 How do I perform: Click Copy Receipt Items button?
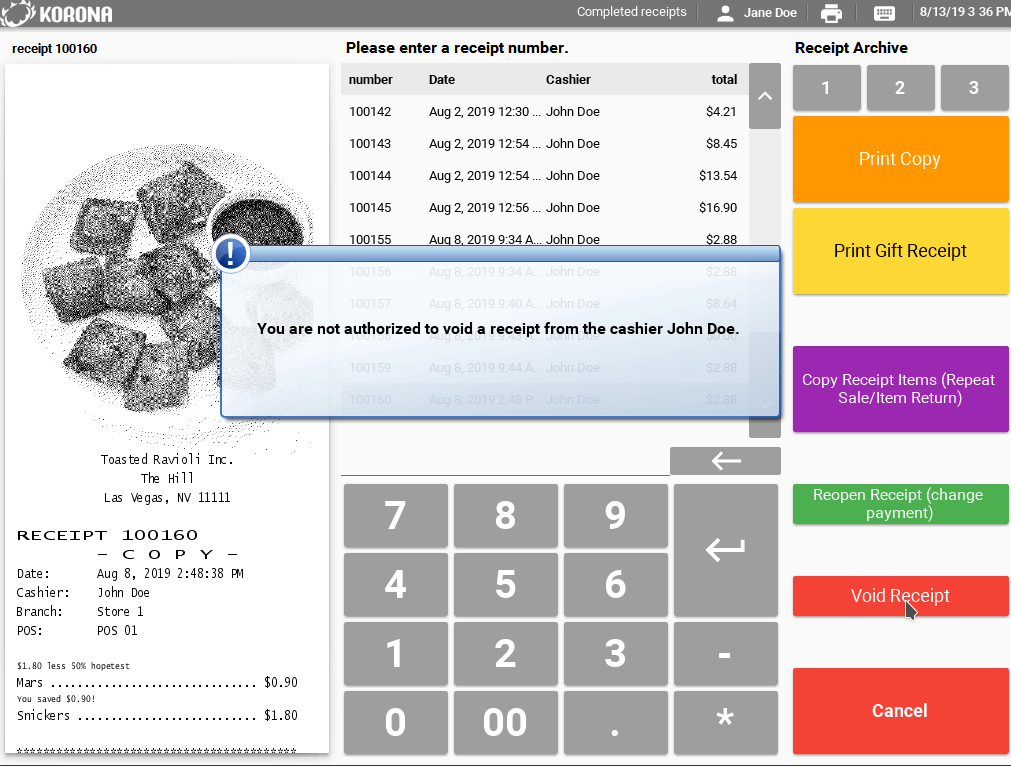900,389
